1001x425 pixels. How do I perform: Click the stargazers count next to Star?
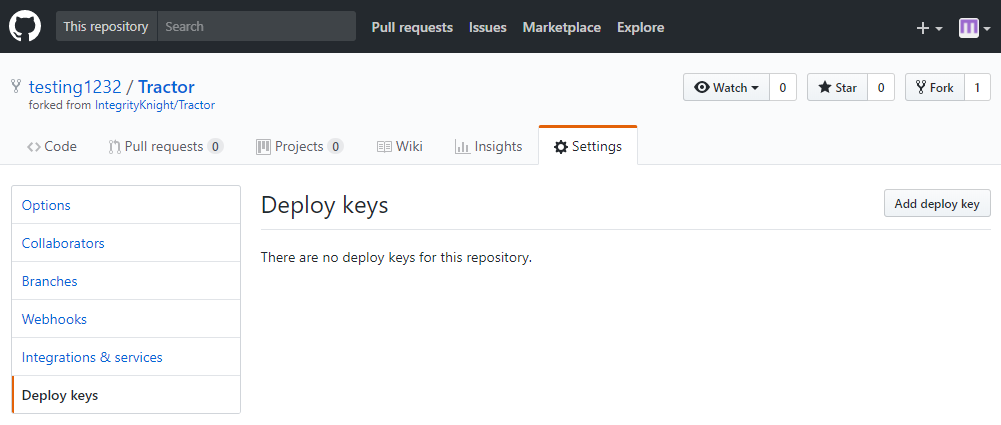(880, 88)
